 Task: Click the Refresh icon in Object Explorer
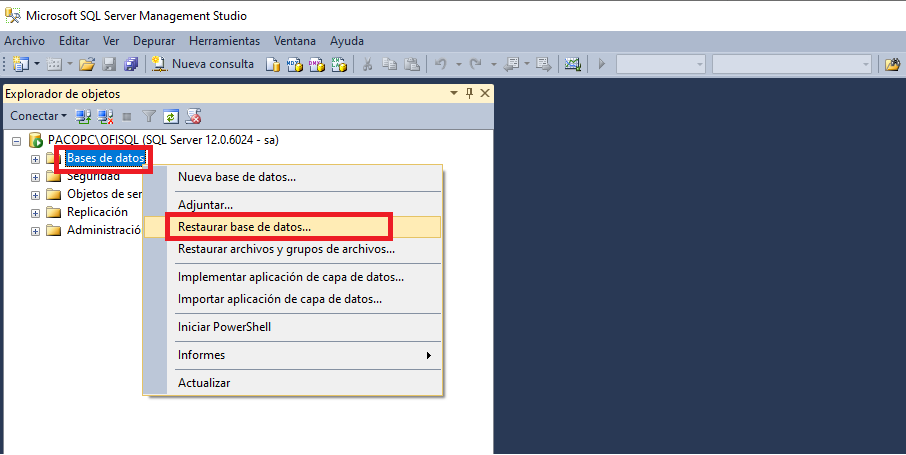[170, 117]
